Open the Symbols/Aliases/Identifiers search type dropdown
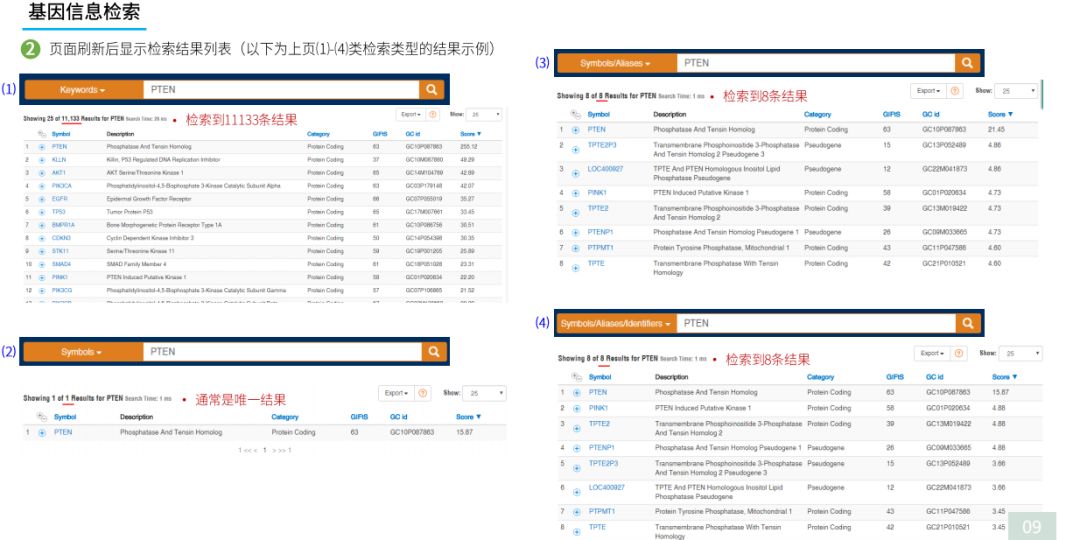Viewport: 1080px width, 540px height. tap(616, 323)
